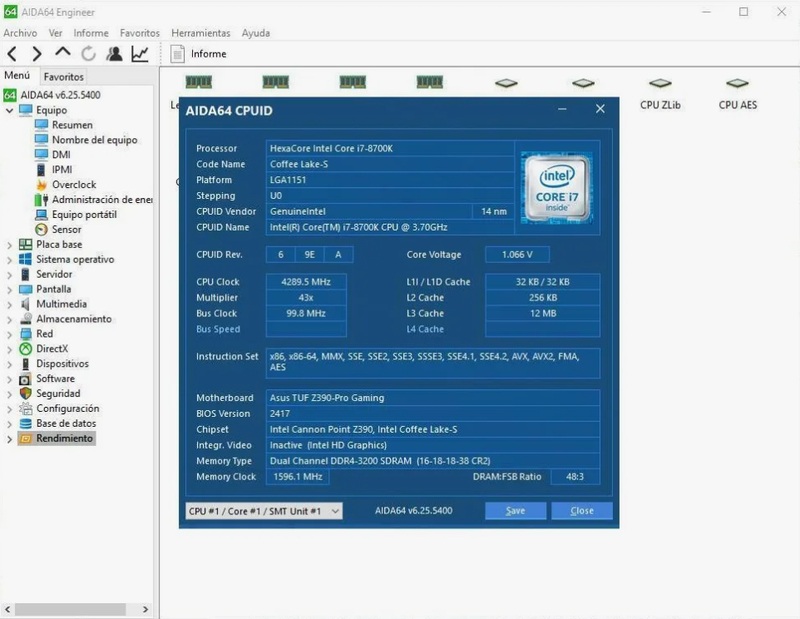
Task: Expand the Pantalla tree node
Action: coord(9,289)
